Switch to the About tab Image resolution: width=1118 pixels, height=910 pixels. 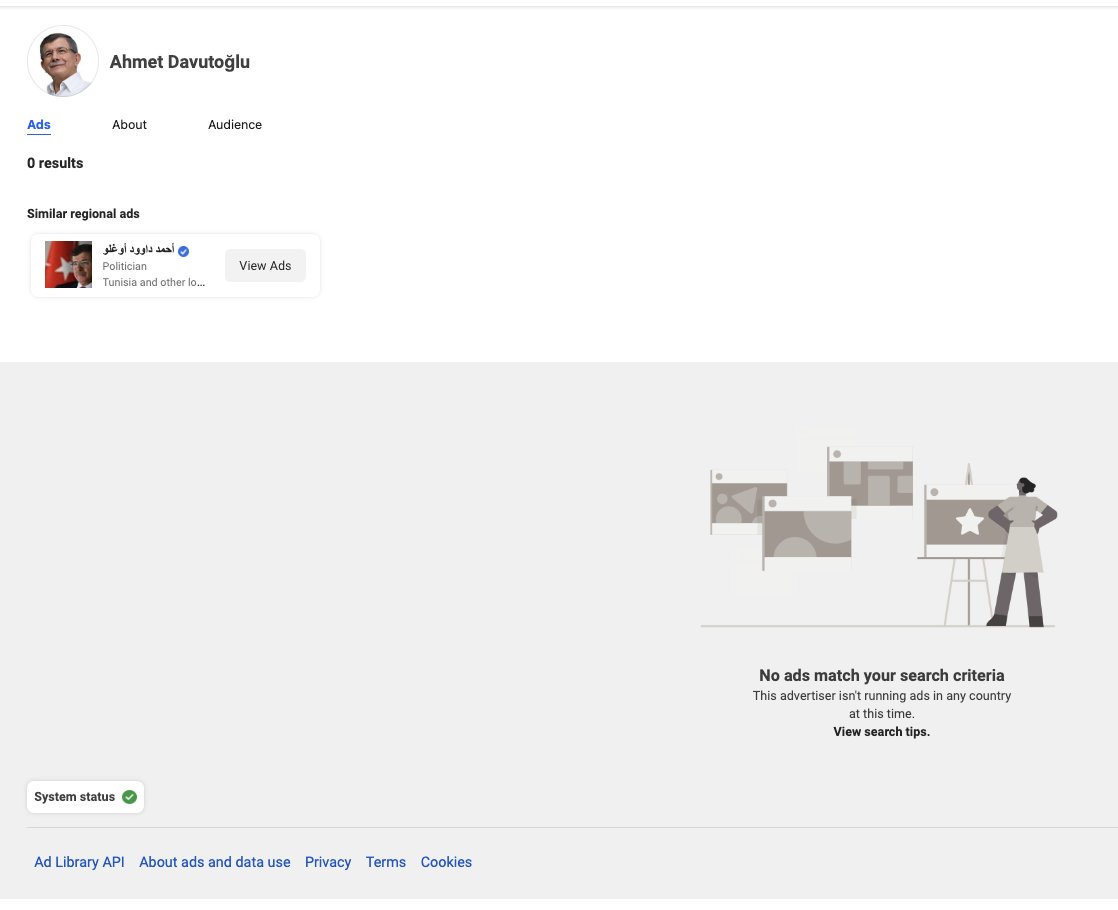tap(129, 125)
